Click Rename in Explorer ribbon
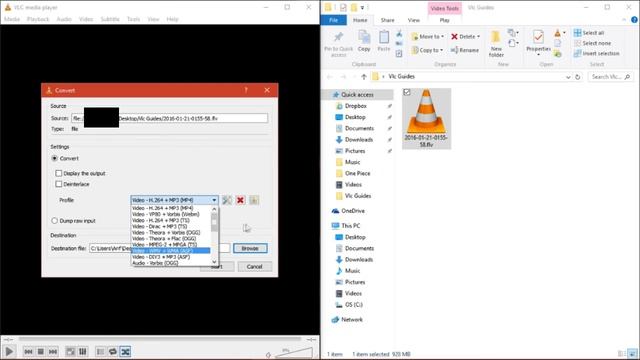640x360 pixels. point(465,50)
